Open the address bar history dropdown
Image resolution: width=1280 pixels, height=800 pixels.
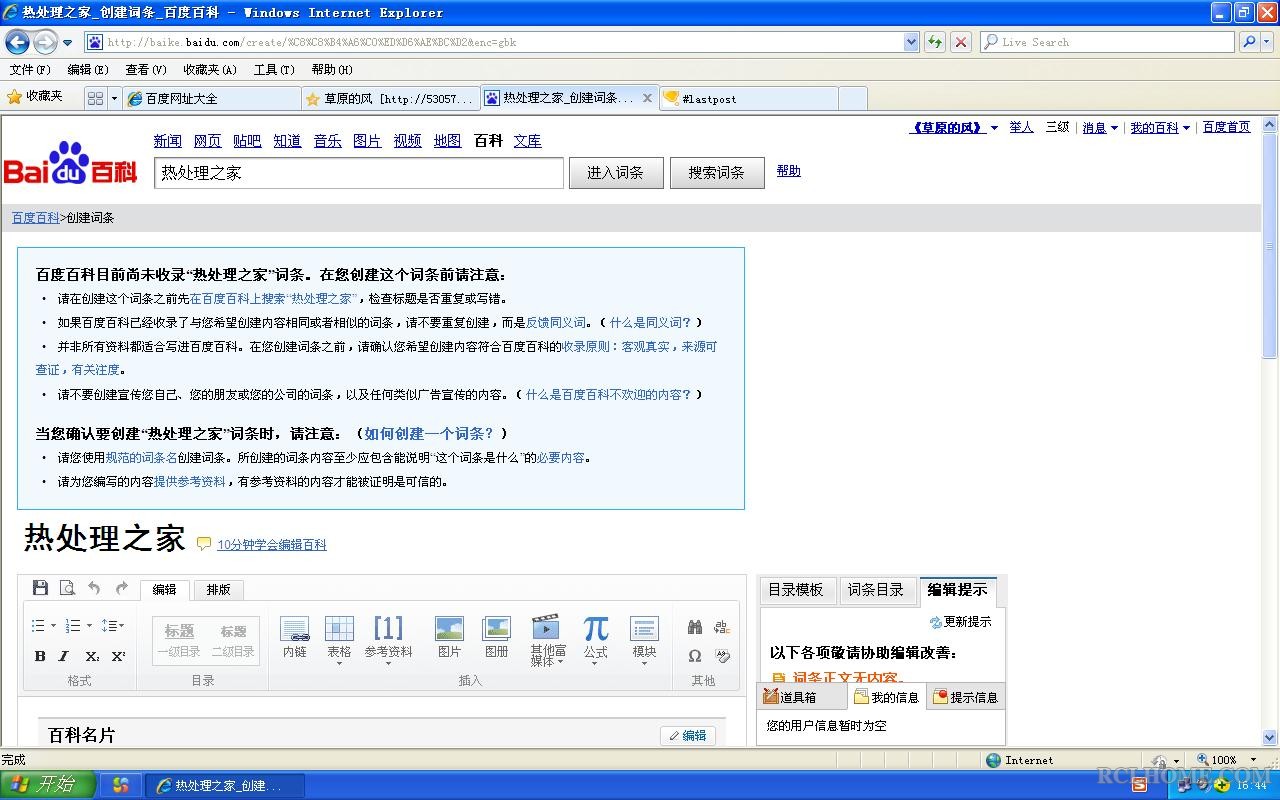point(911,42)
